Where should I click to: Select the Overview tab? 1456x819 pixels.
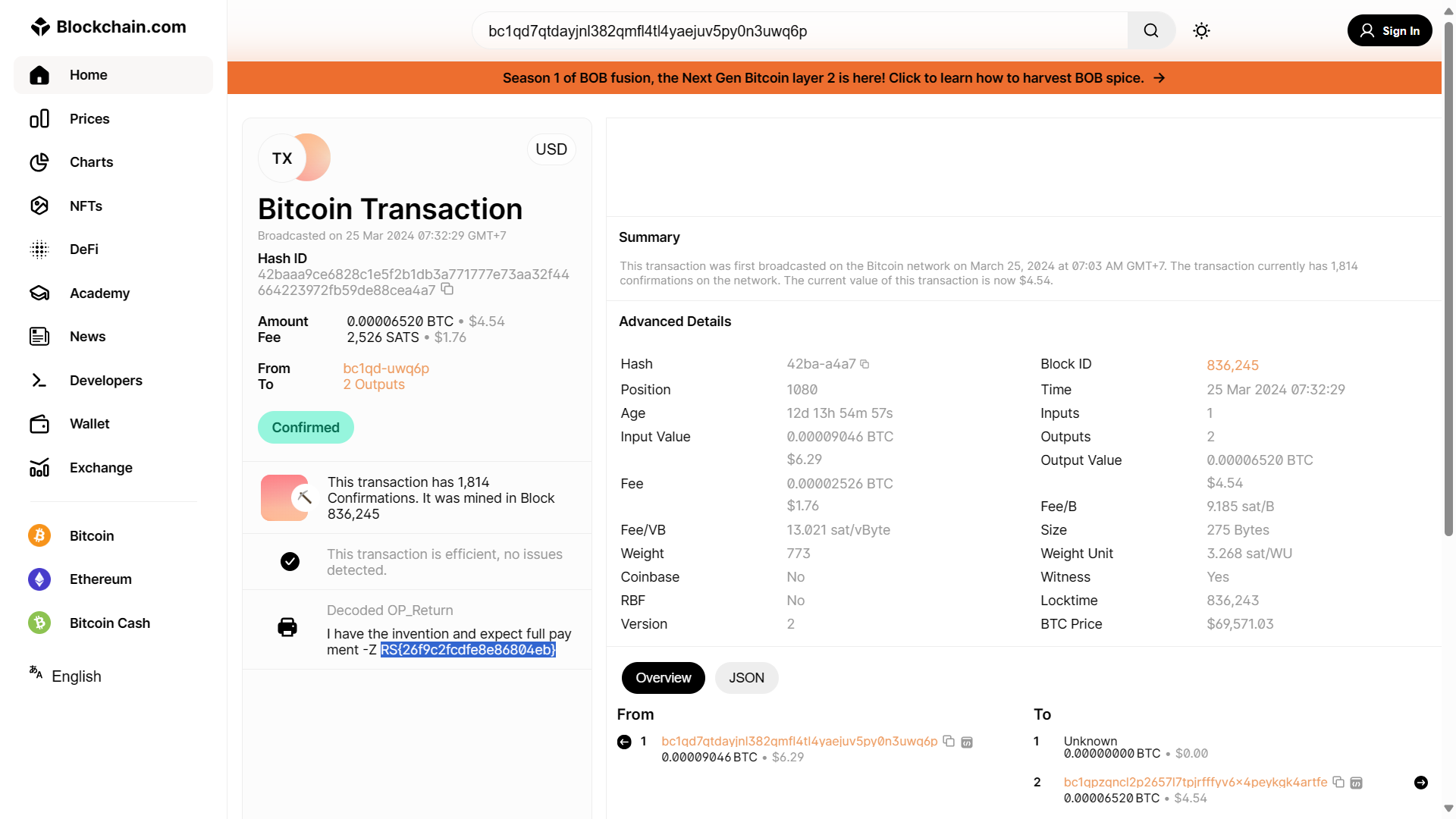coord(663,678)
